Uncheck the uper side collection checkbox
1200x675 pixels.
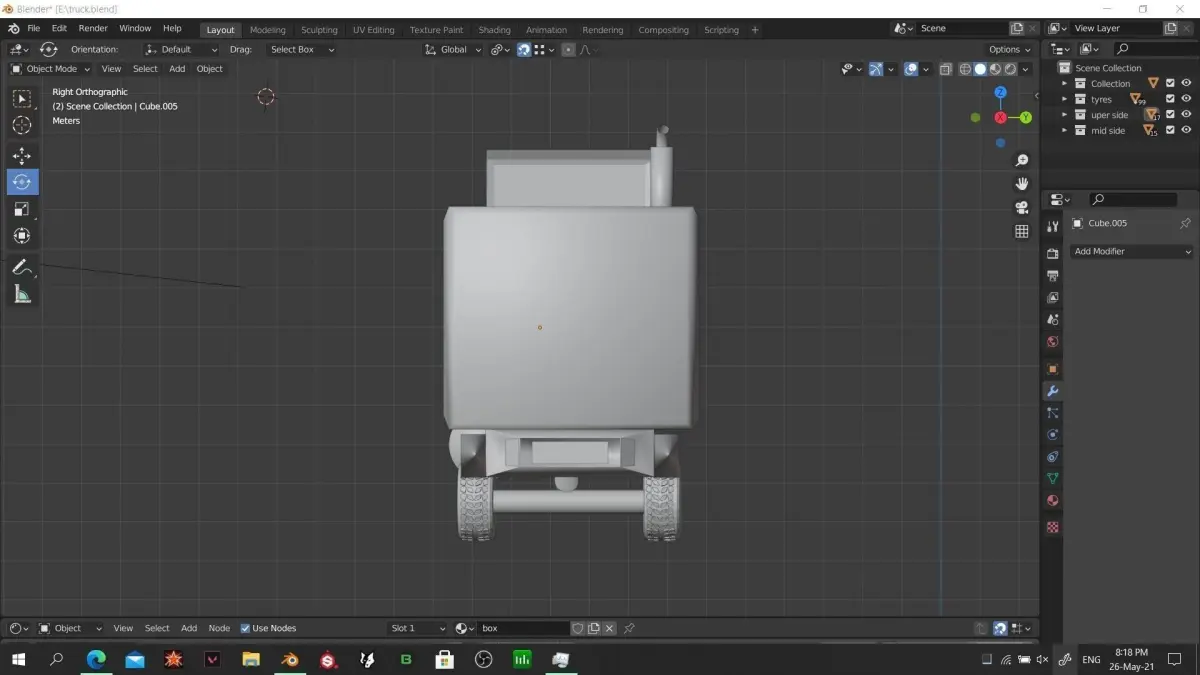[1170, 115]
